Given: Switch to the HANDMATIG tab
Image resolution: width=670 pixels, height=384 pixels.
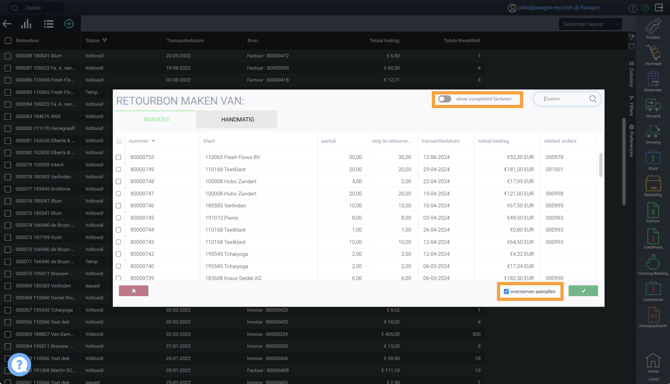Looking at the screenshot, I should [237, 120].
